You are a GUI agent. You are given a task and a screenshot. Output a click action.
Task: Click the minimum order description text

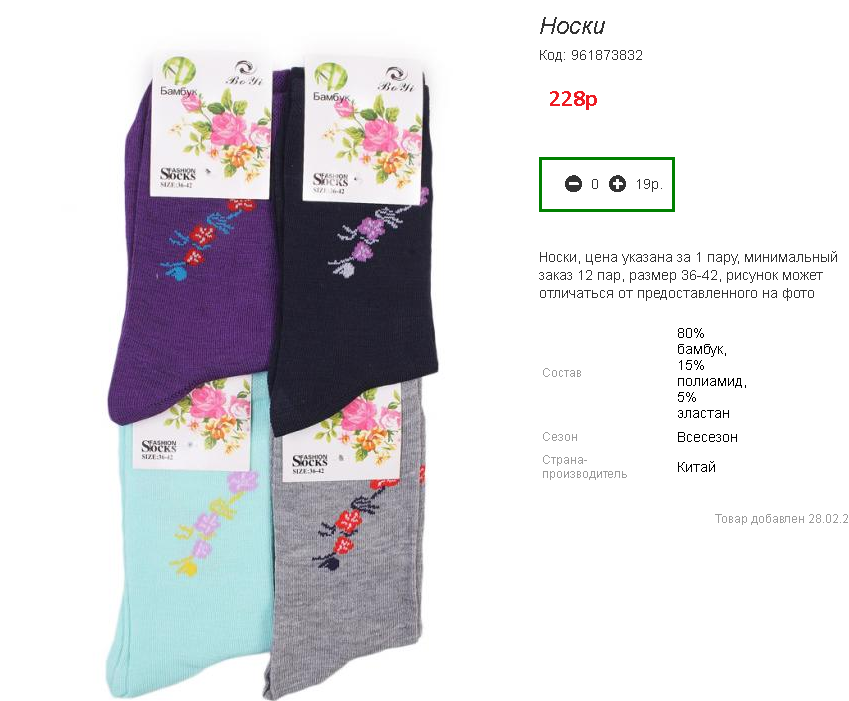pyautogui.click(x=688, y=275)
